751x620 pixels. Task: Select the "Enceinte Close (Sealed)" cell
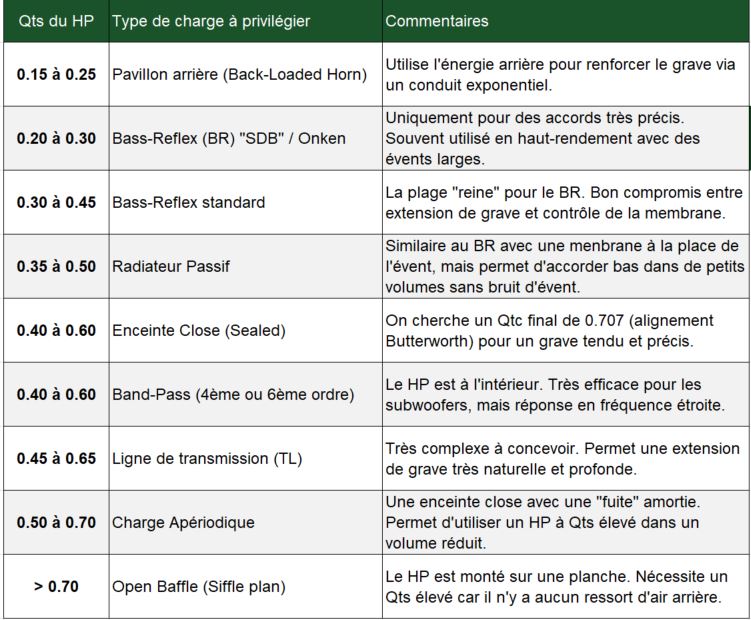[x=199, y=330]
